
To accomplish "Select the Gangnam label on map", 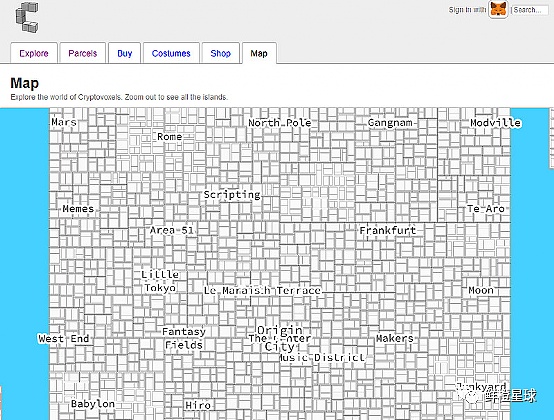I will (x=390, y=123).
